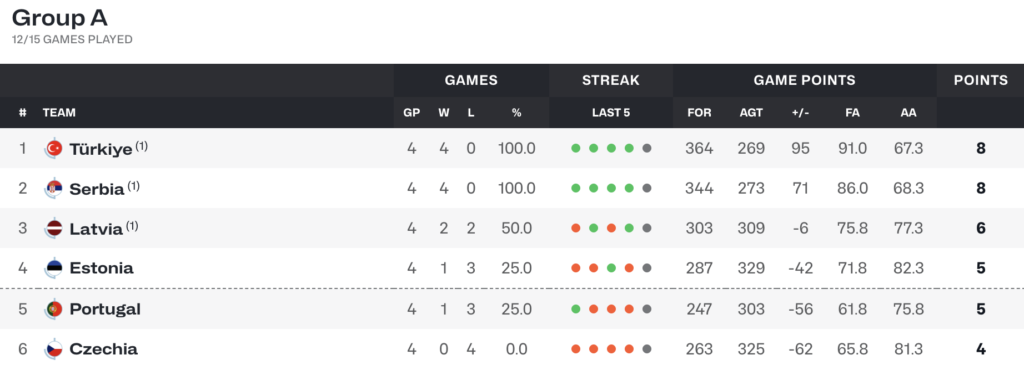Image resolution: width=1024 pixels, height=365 pixels.
Task: Open the Latvia team link
Action: pos(96,229)
